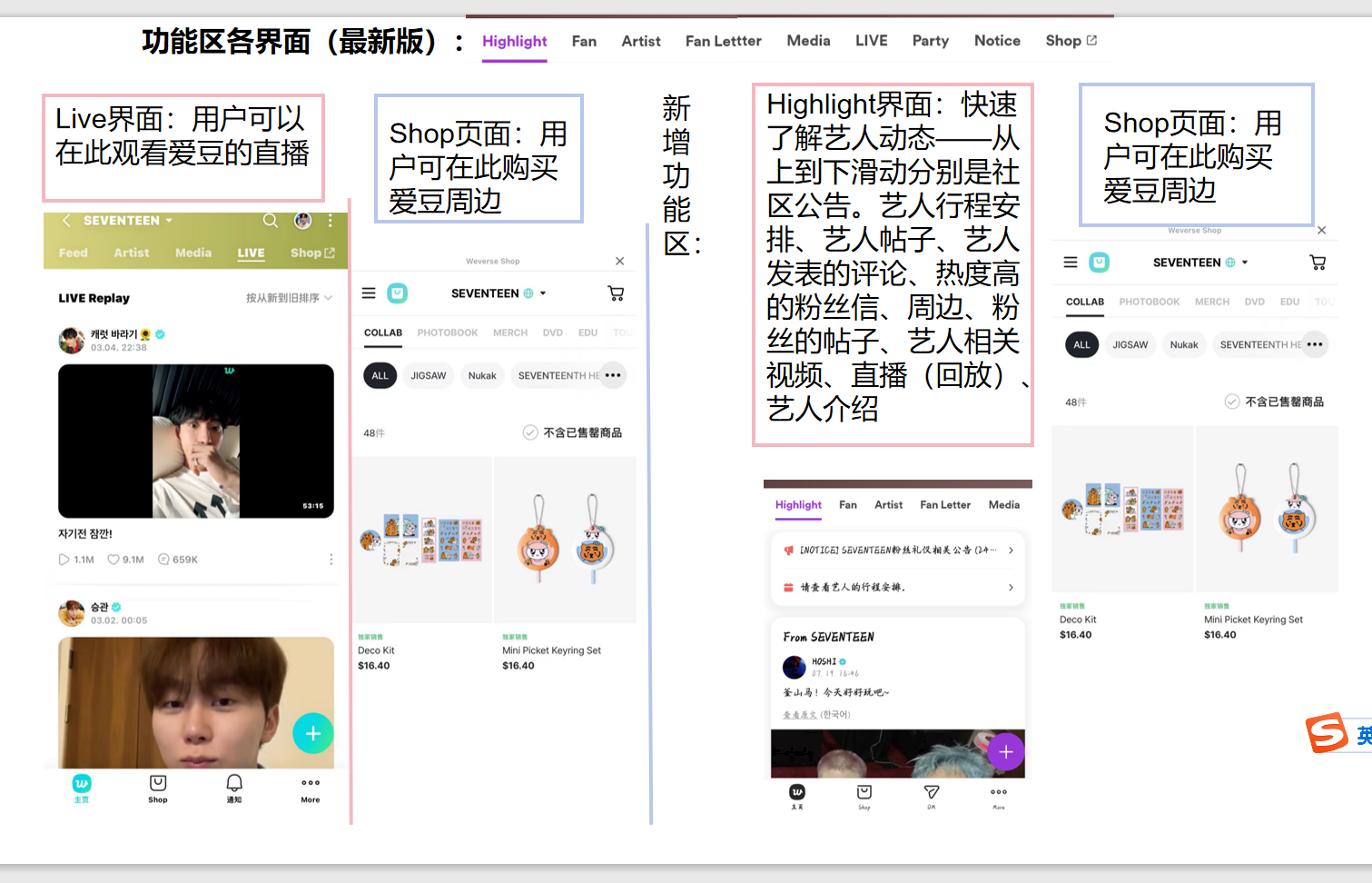
Task: Open post options dots below first replay
Action: 331,560
